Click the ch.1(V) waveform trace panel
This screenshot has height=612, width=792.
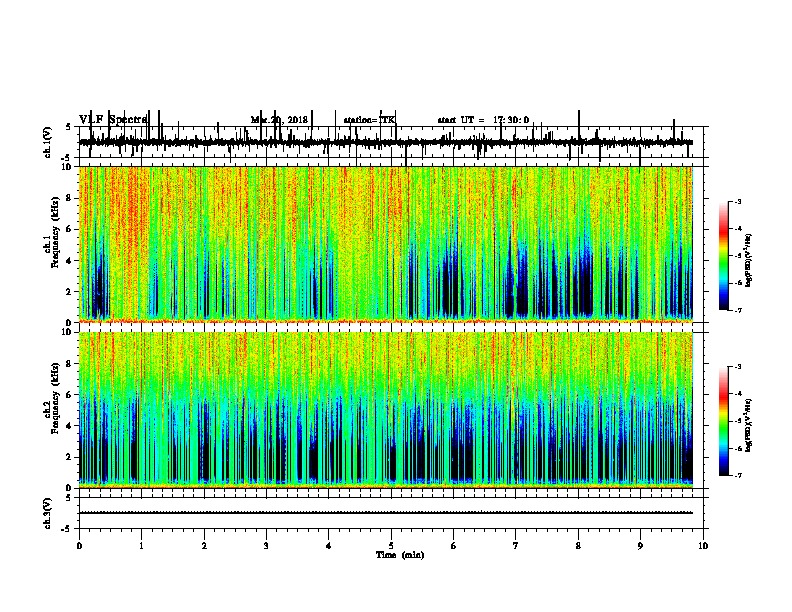pos(391,142)
